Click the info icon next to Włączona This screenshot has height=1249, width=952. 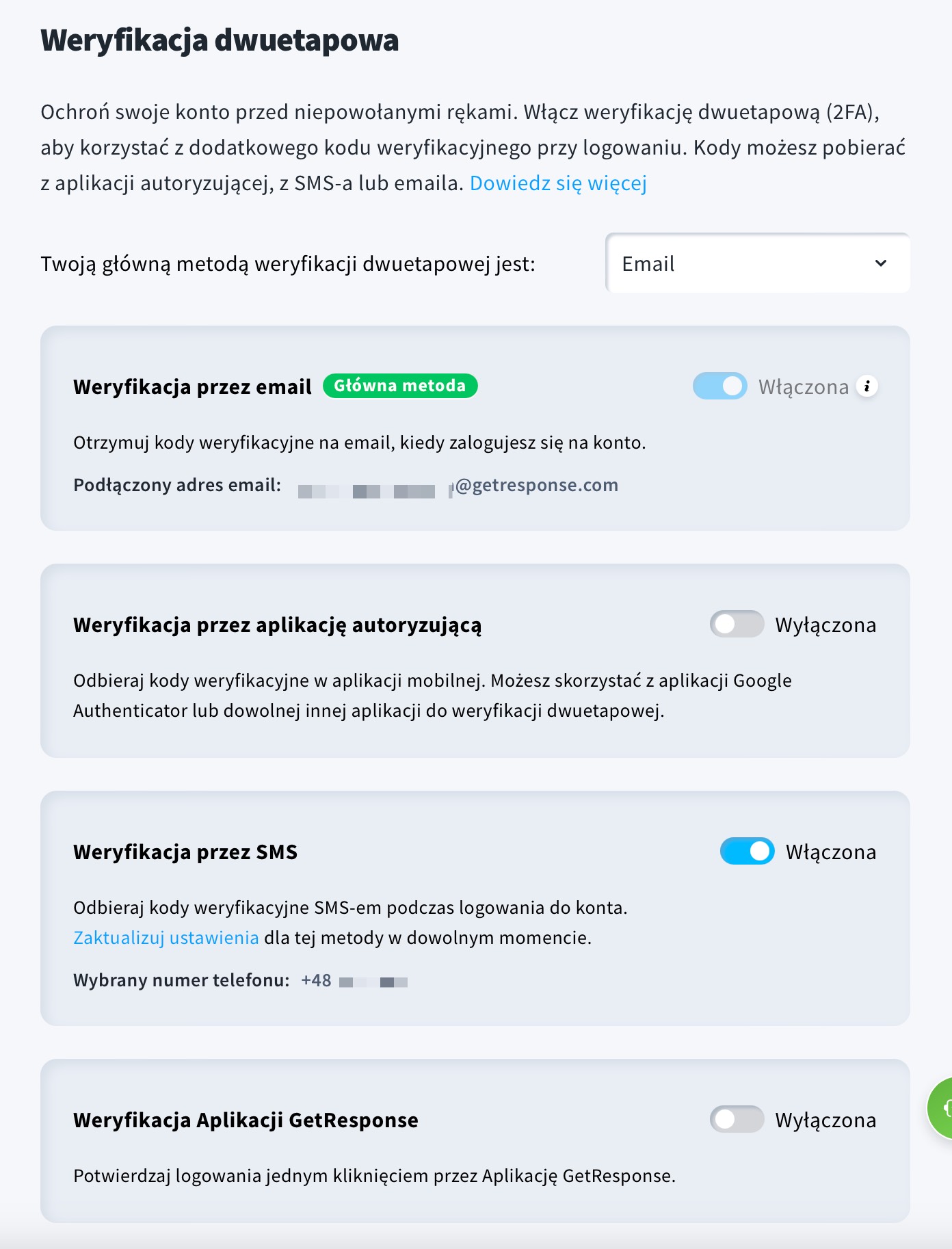[867, 386]
